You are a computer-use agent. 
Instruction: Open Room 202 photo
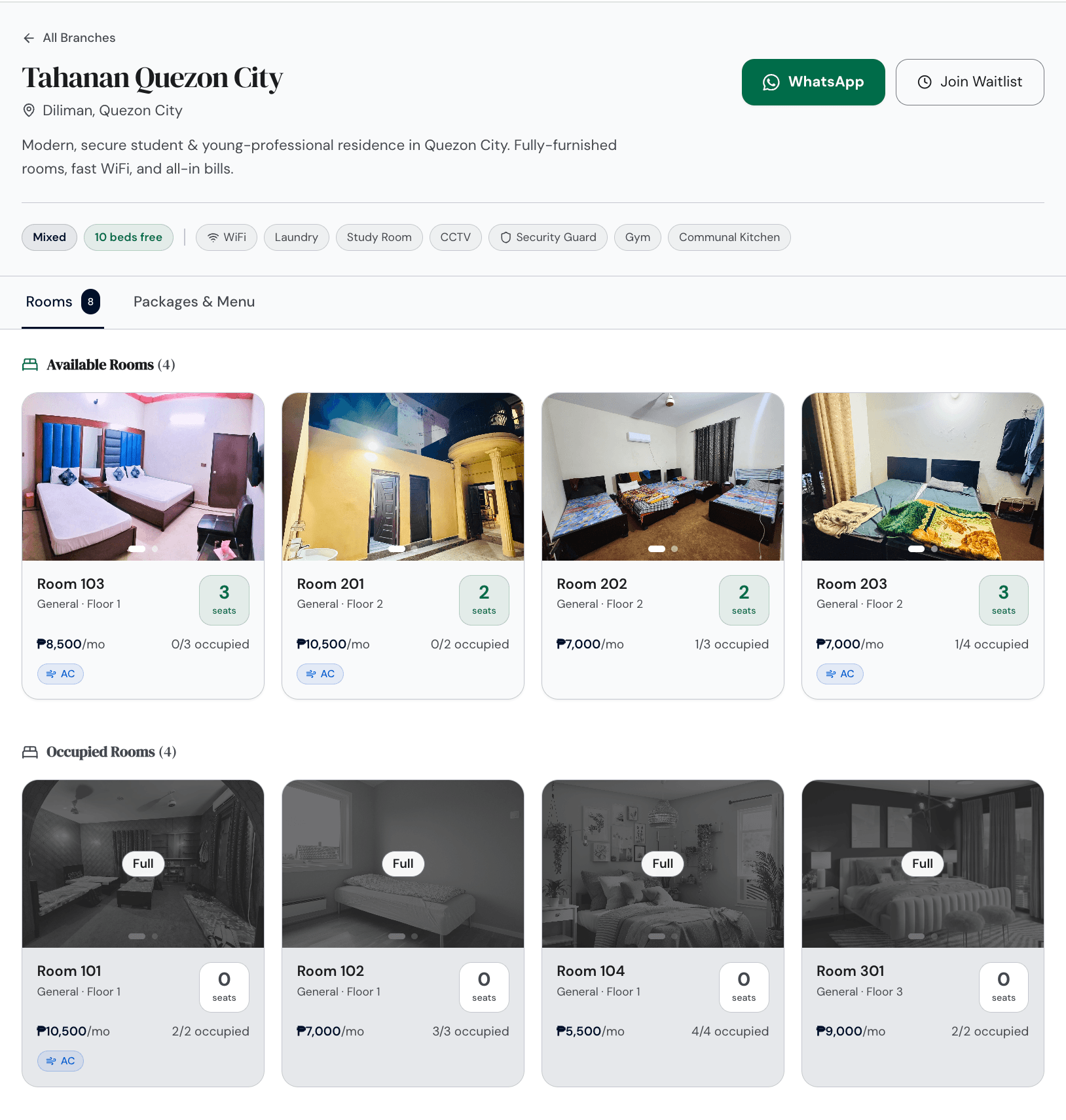click(x=663, y=477)
